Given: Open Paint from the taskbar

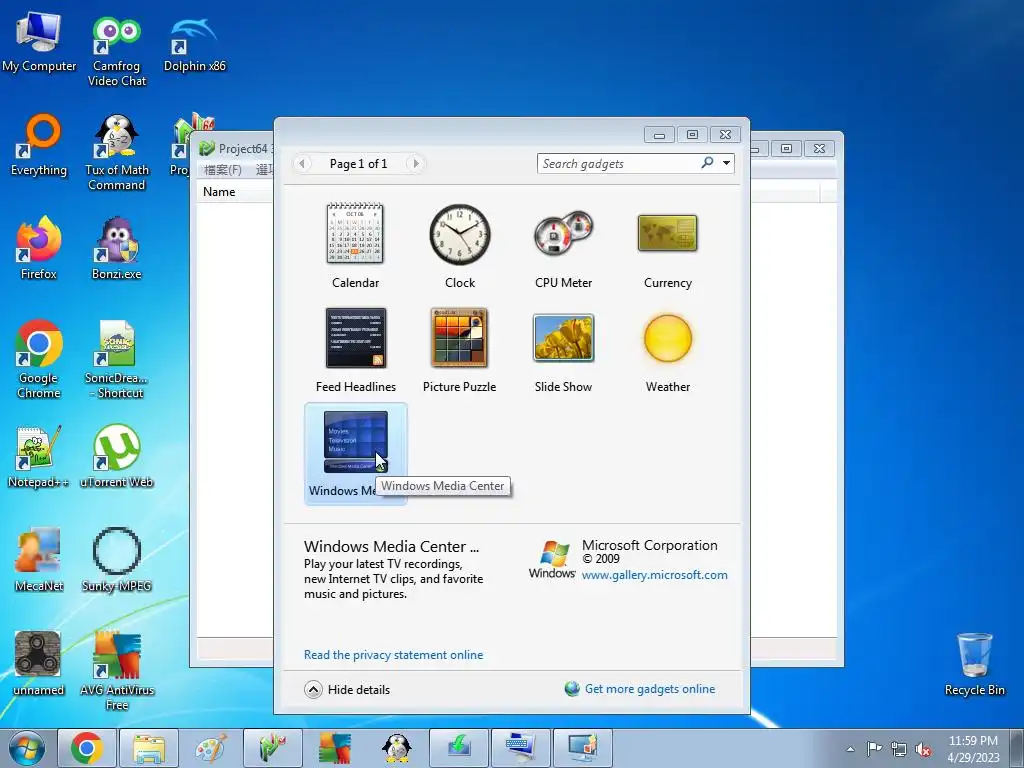Looking at the screenshot, I should click(x=211, y=748).
